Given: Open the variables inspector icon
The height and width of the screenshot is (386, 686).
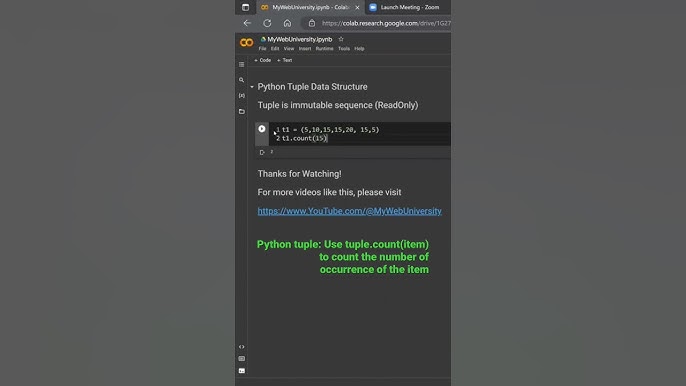Looking at the screenshot, I should pos(242,95).
